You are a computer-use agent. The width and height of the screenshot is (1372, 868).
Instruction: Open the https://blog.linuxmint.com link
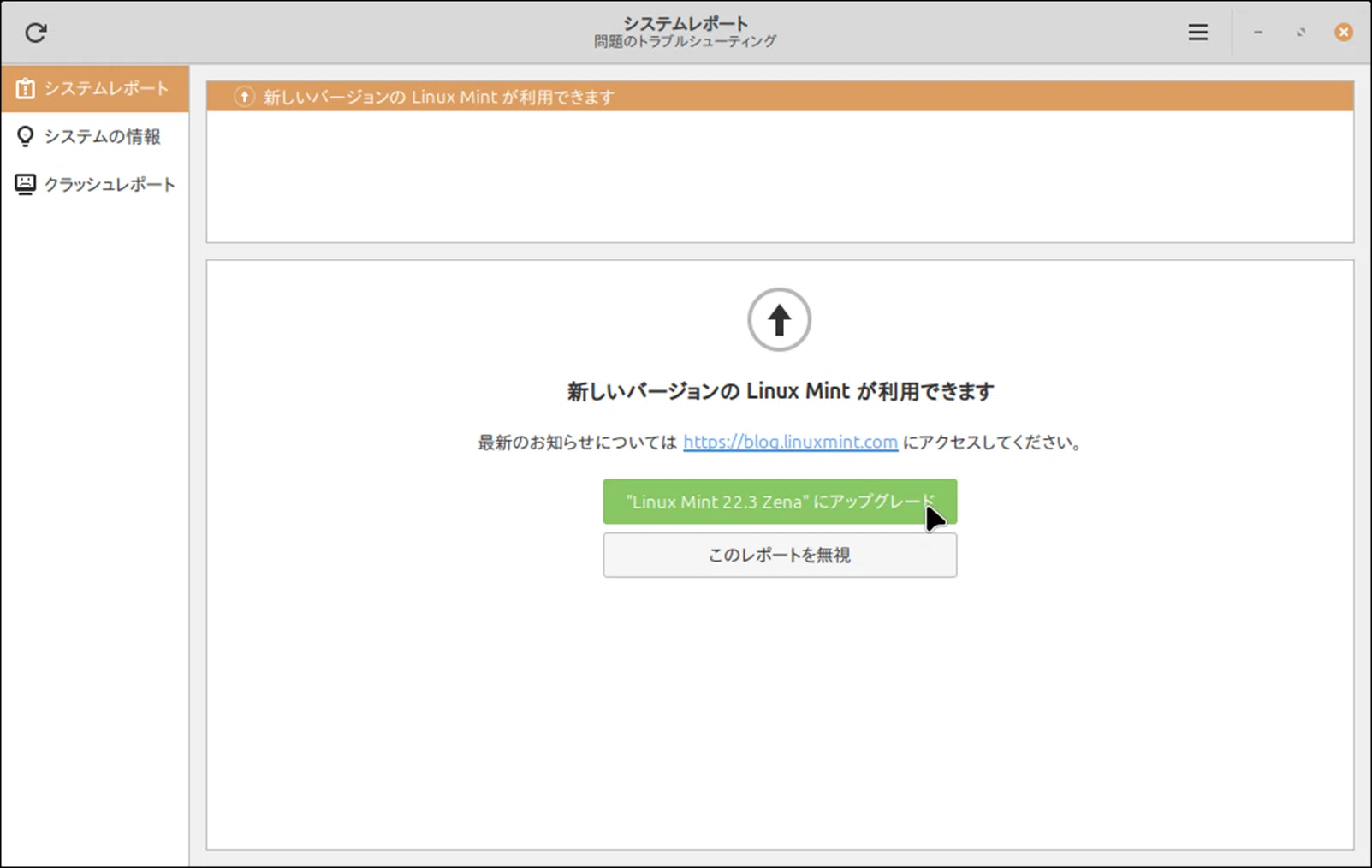click(x=790, y=442)
